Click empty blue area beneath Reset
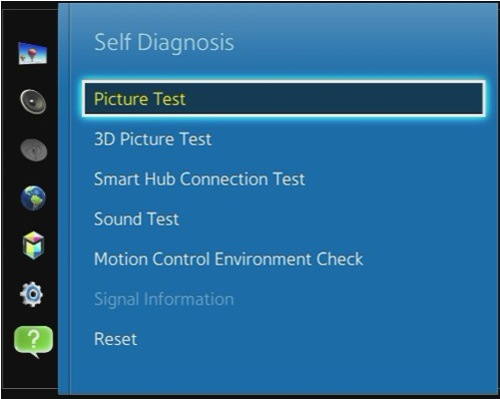This screenshot has width=500, height=399. click(283, 372)
